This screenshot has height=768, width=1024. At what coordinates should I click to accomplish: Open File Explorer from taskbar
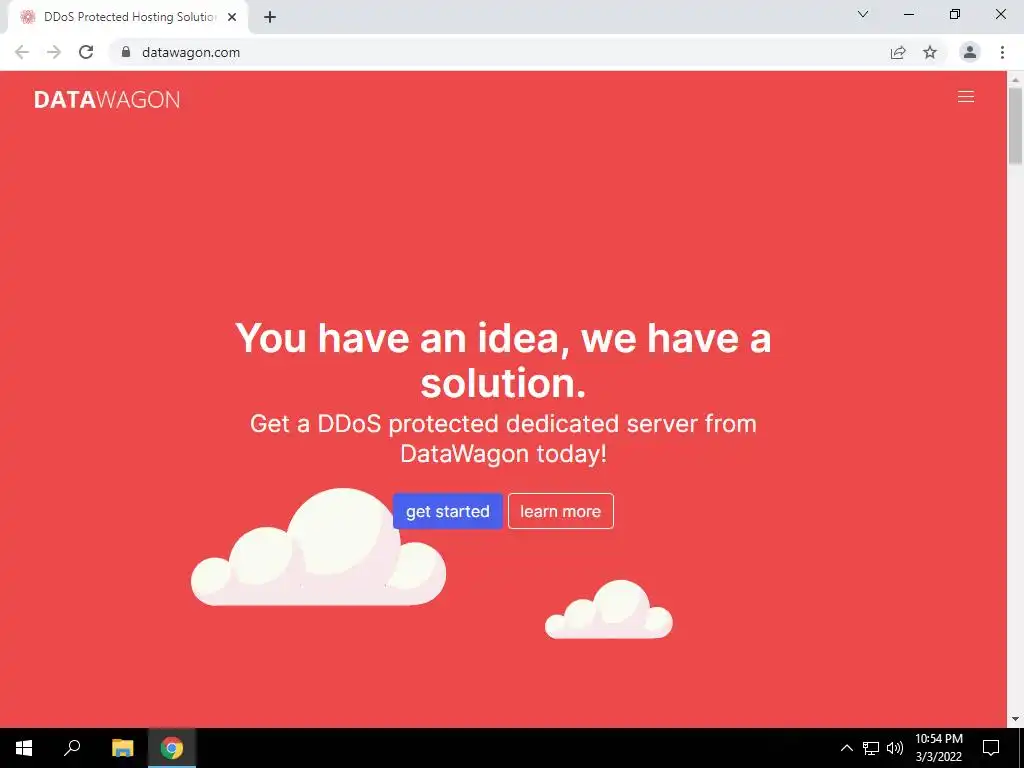click(x=122, y=748)
